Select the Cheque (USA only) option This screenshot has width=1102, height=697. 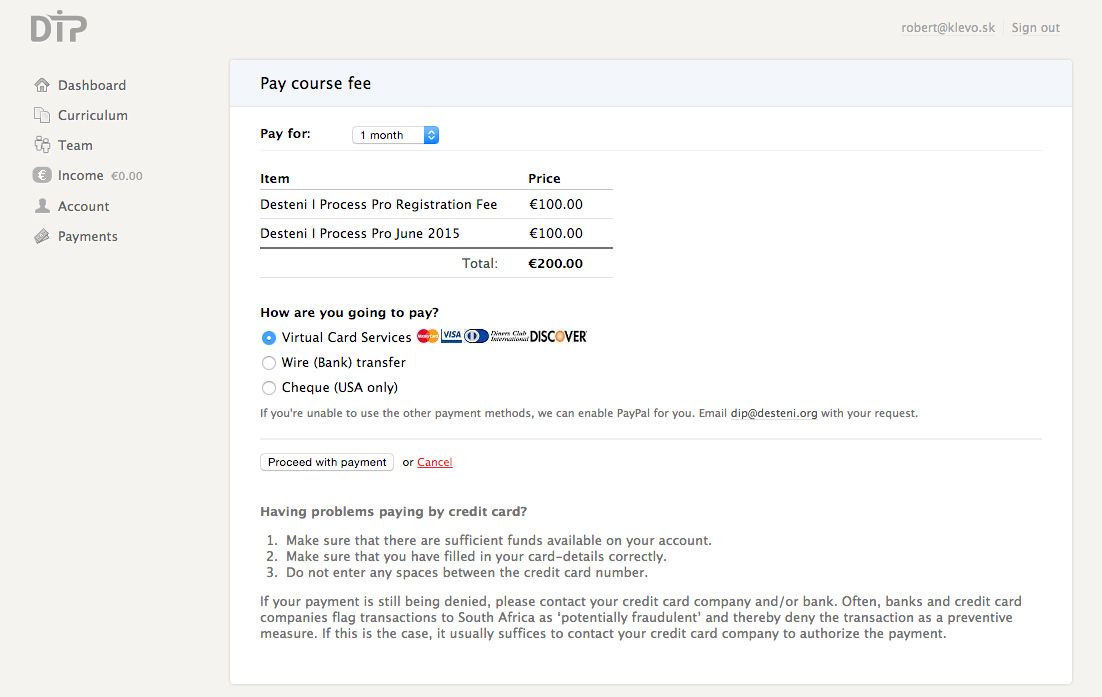[268, 387]
